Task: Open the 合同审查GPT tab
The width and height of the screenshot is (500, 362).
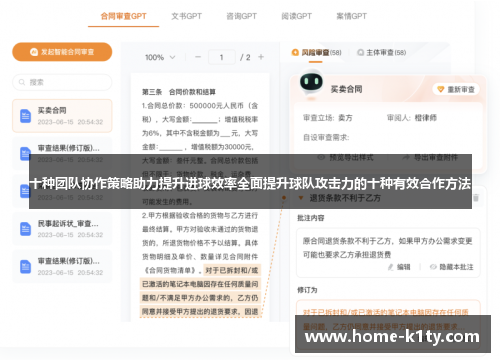Action: tap(123, 16)
